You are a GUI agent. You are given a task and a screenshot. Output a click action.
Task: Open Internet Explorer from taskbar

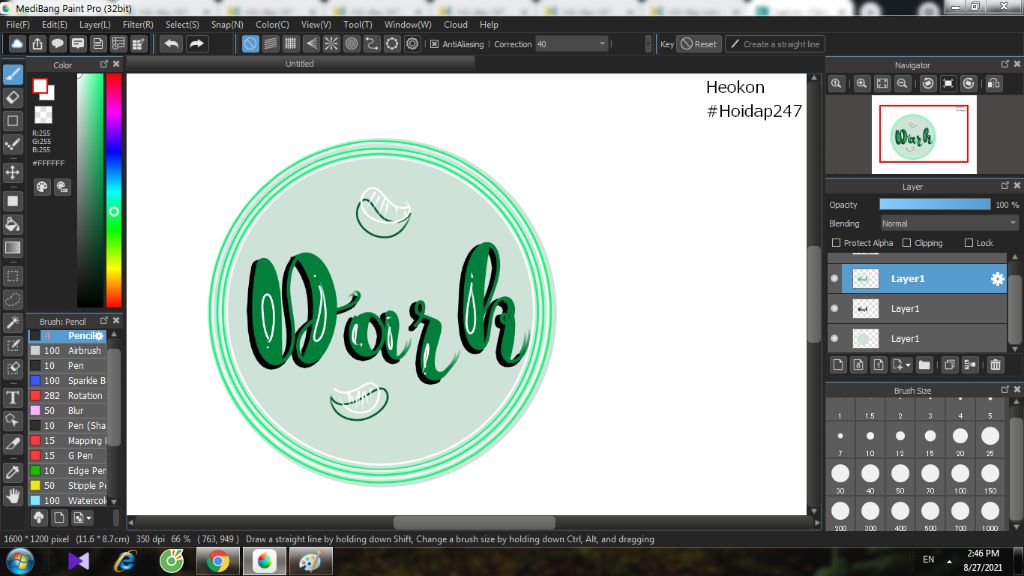[x=125, y=561]
